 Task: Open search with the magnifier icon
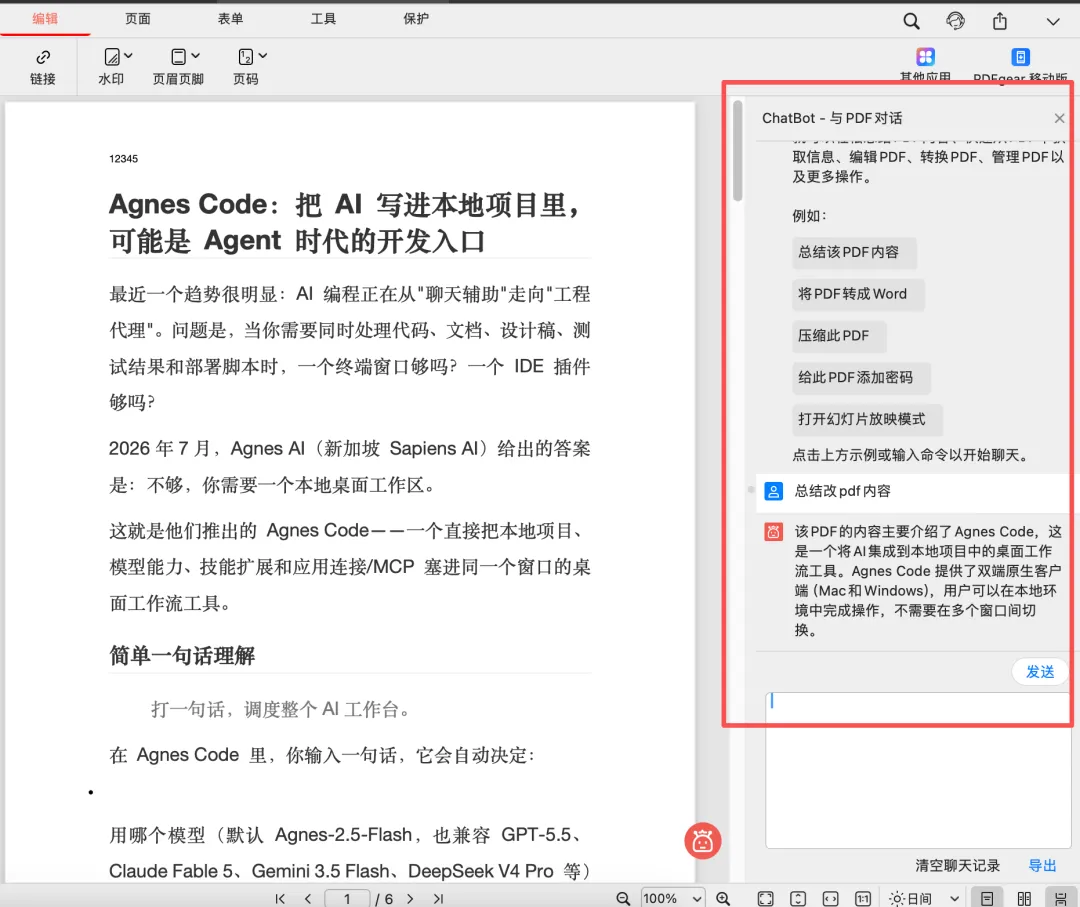911,21
